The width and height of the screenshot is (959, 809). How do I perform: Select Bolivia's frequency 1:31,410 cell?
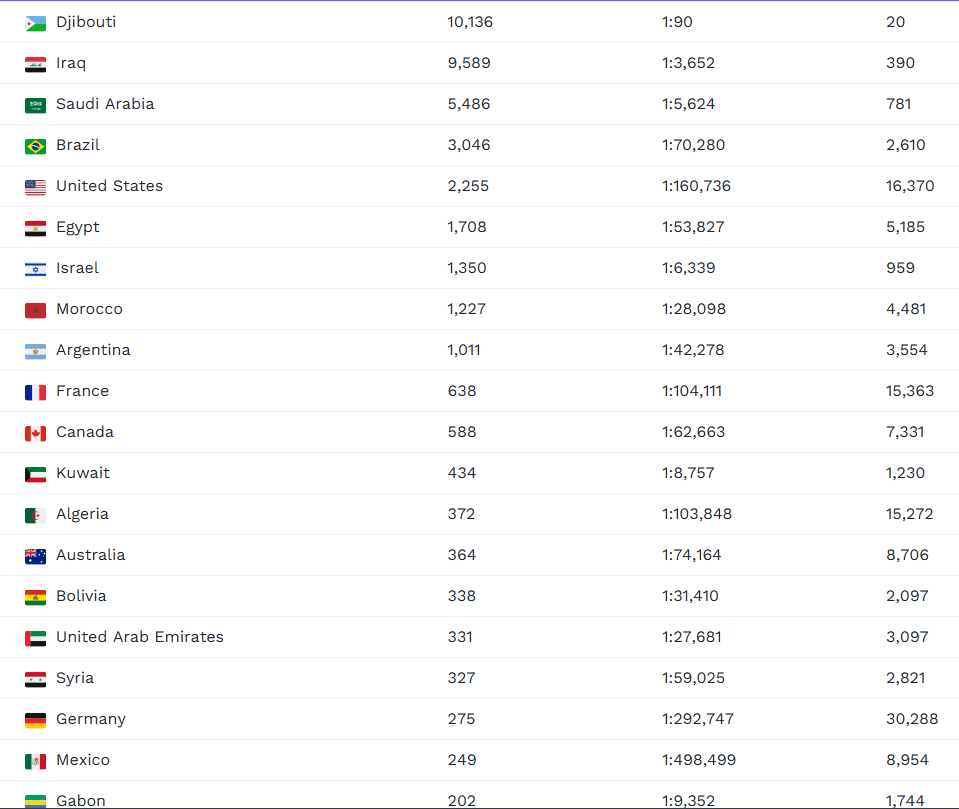pyautogui.click(x=690, y=596)
